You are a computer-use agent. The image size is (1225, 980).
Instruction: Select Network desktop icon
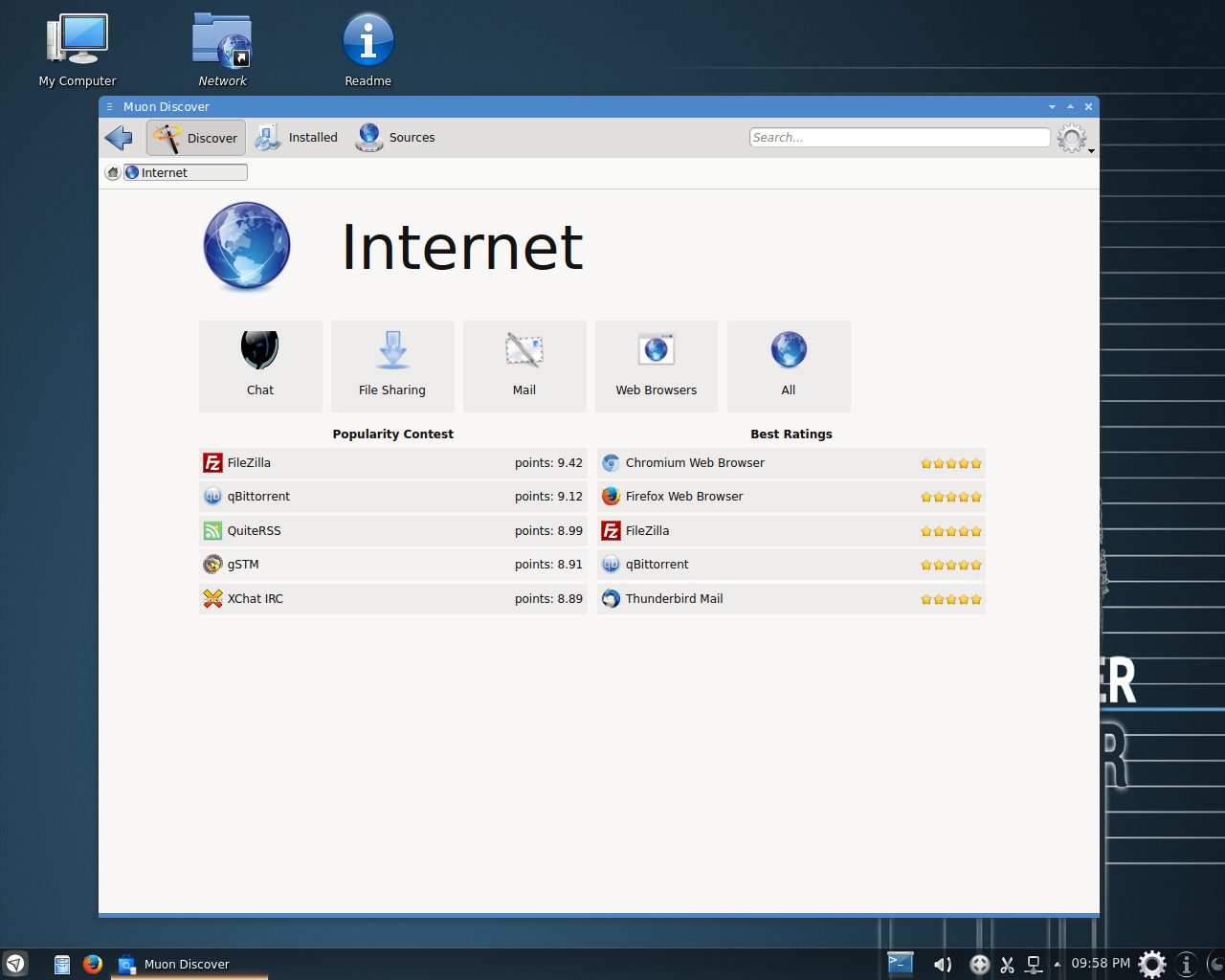click(x=222, y=51)
